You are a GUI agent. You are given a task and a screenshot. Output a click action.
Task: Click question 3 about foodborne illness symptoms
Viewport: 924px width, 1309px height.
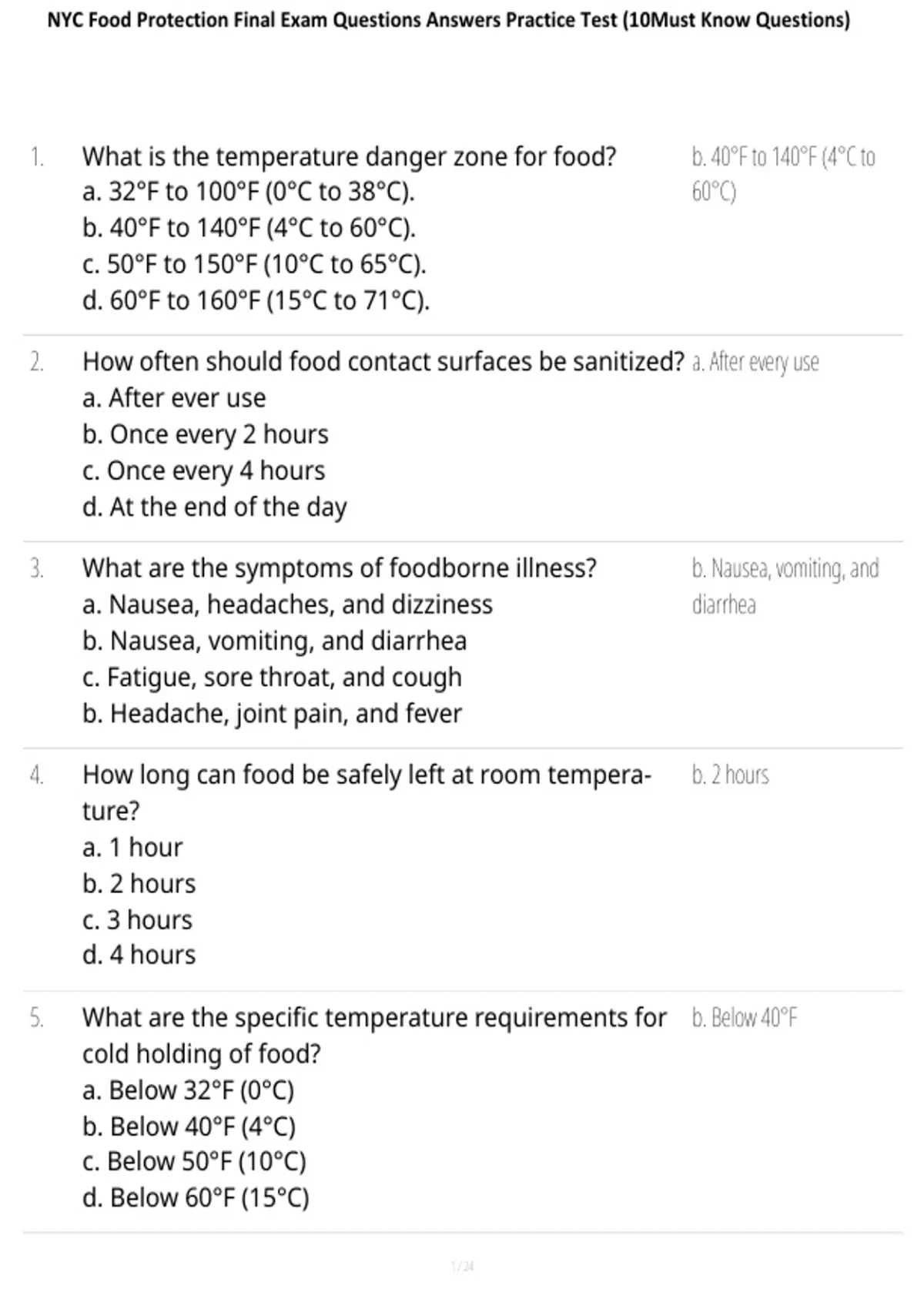[x=339, y=568]
